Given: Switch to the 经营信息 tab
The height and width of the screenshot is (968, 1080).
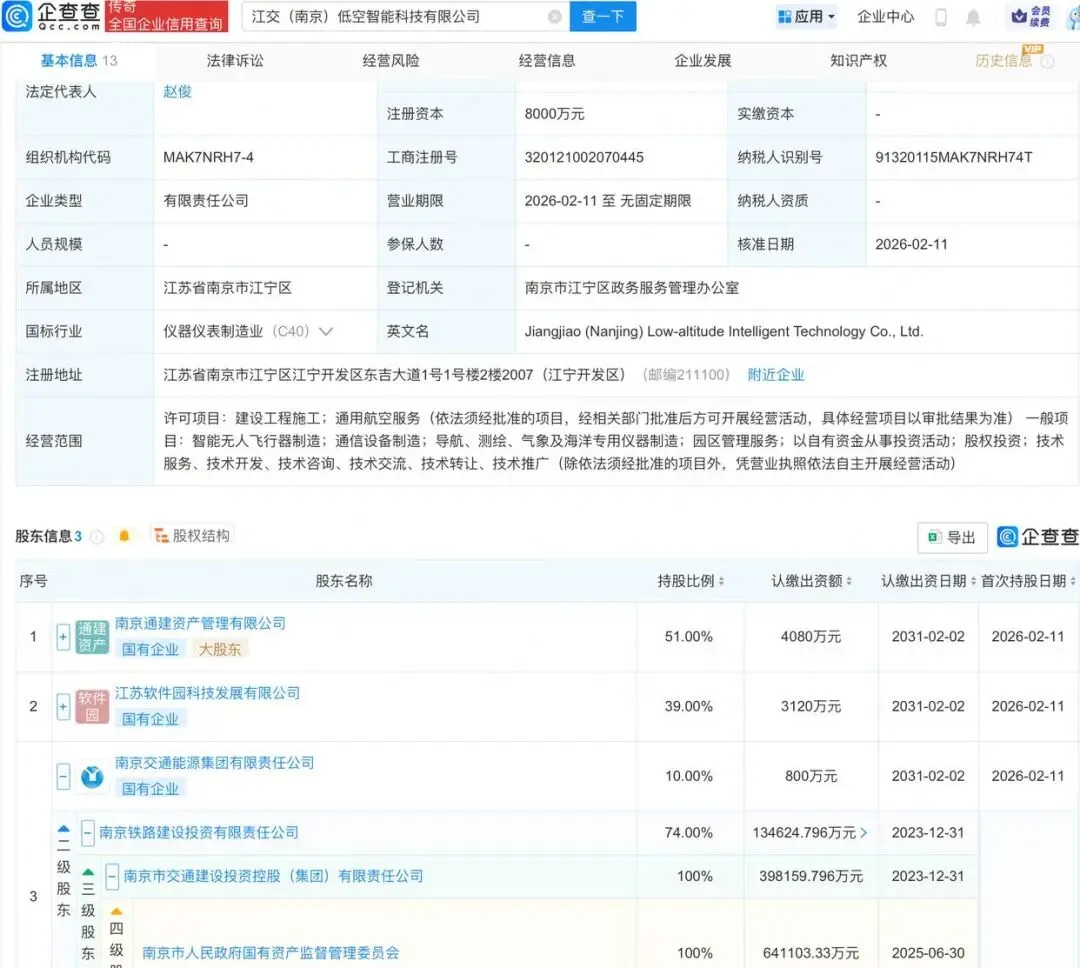Looking at the screenshot, I should coord(547,61).
